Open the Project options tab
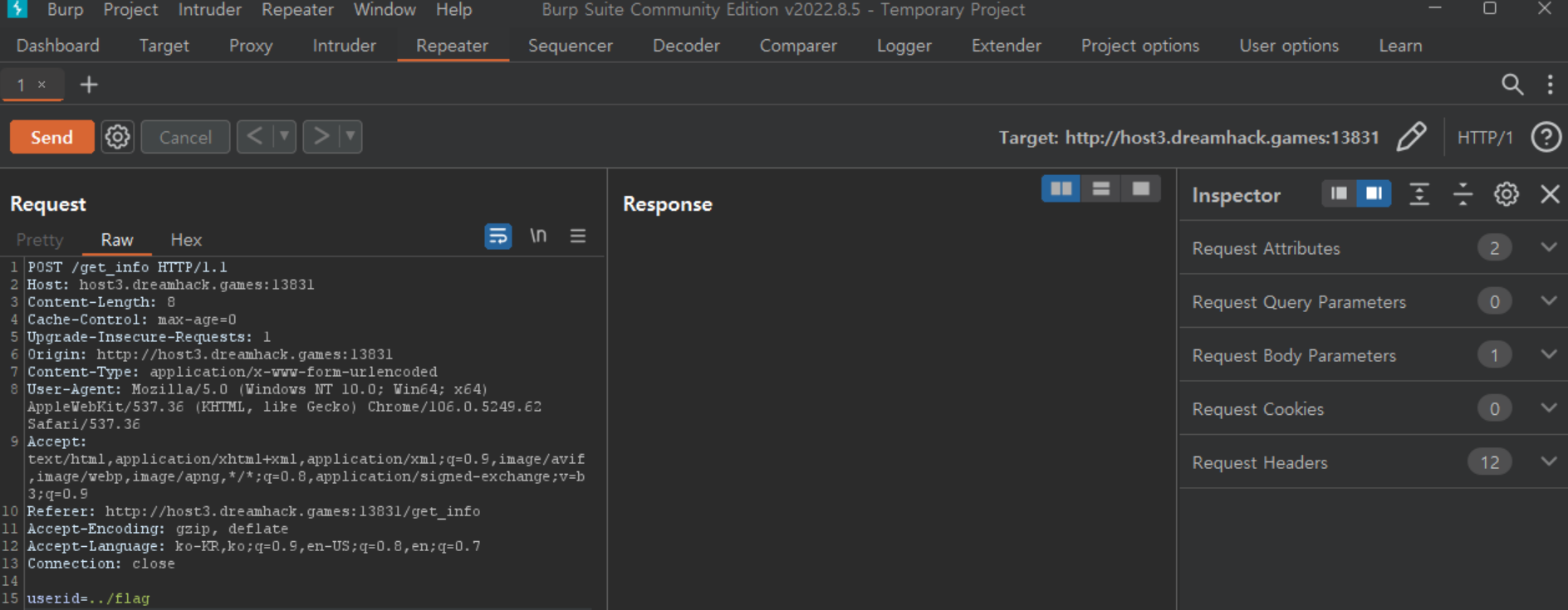The width and height of the screenshot is (1568, 610). coord(1140,46)
